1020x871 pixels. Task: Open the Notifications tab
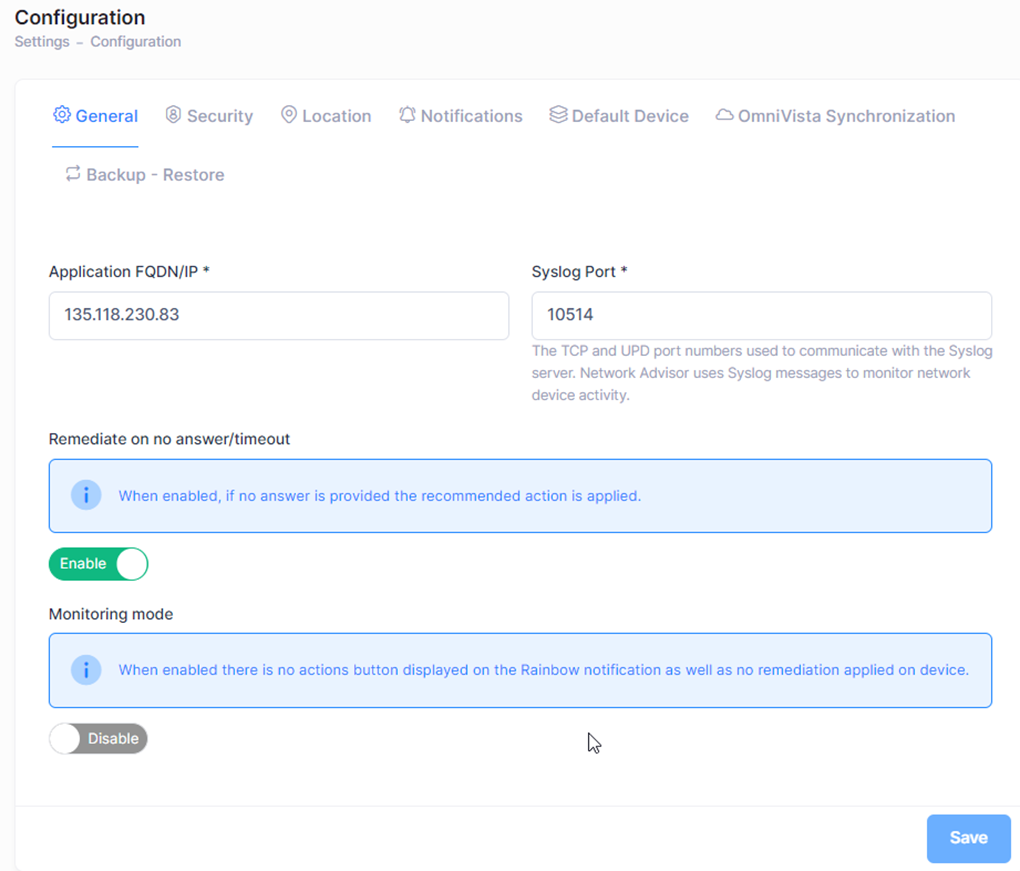471,116
